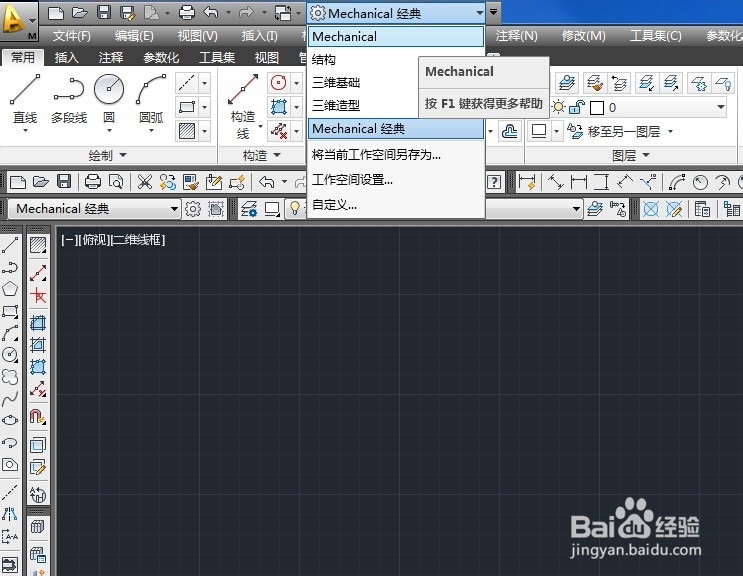Viewport: 743px width, 576px height.
Task: Click the Save icon in quick access bar
Action: [x=104, y=13]
